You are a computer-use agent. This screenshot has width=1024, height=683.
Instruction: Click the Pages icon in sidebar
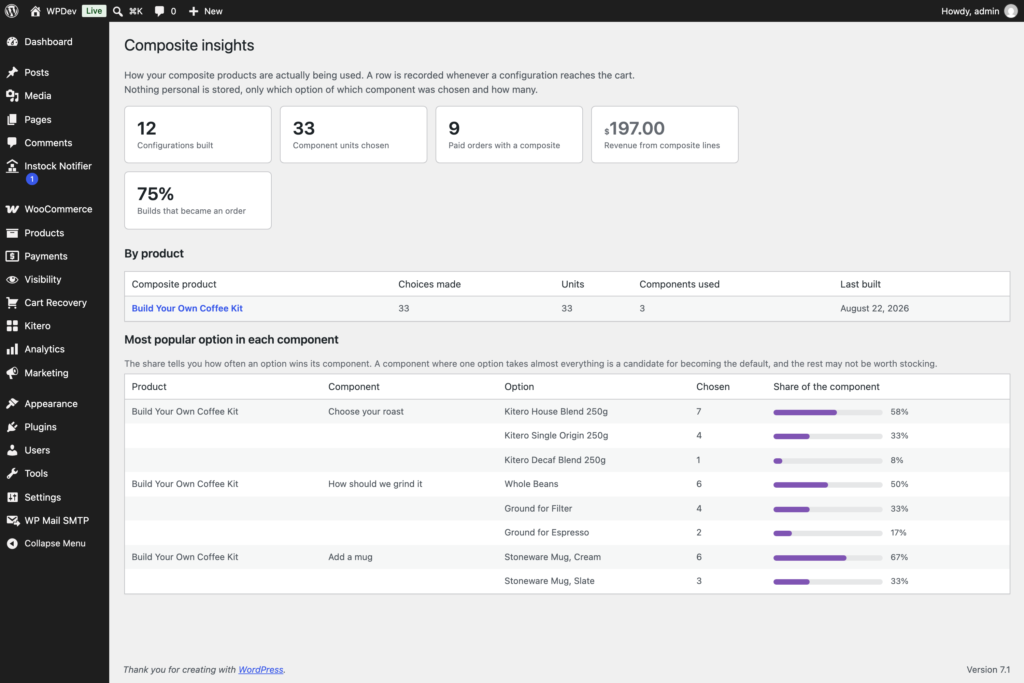coord(12,119)
